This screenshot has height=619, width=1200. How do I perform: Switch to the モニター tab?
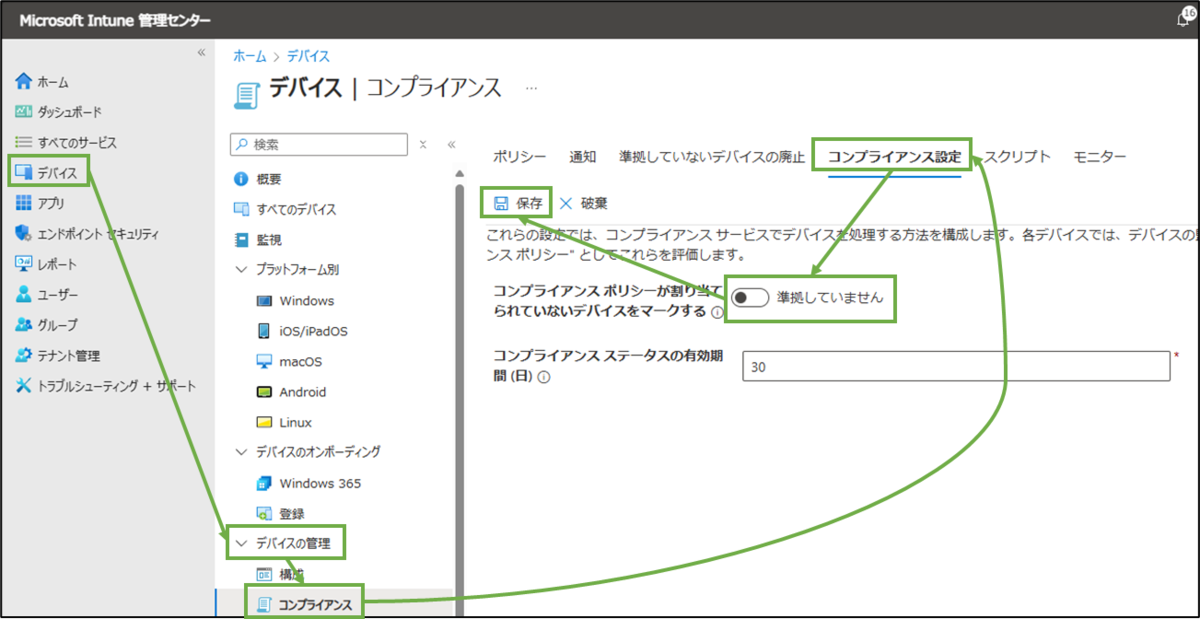pos(1100,157)
